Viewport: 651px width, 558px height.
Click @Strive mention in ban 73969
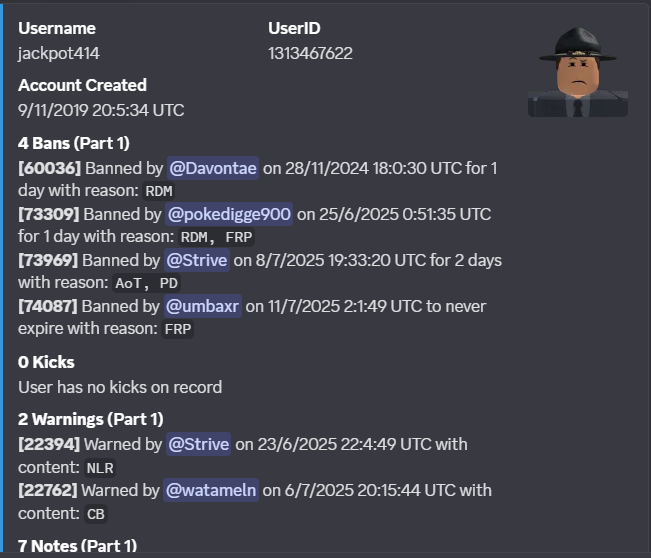pyautogui.click(x=197, y=260)
